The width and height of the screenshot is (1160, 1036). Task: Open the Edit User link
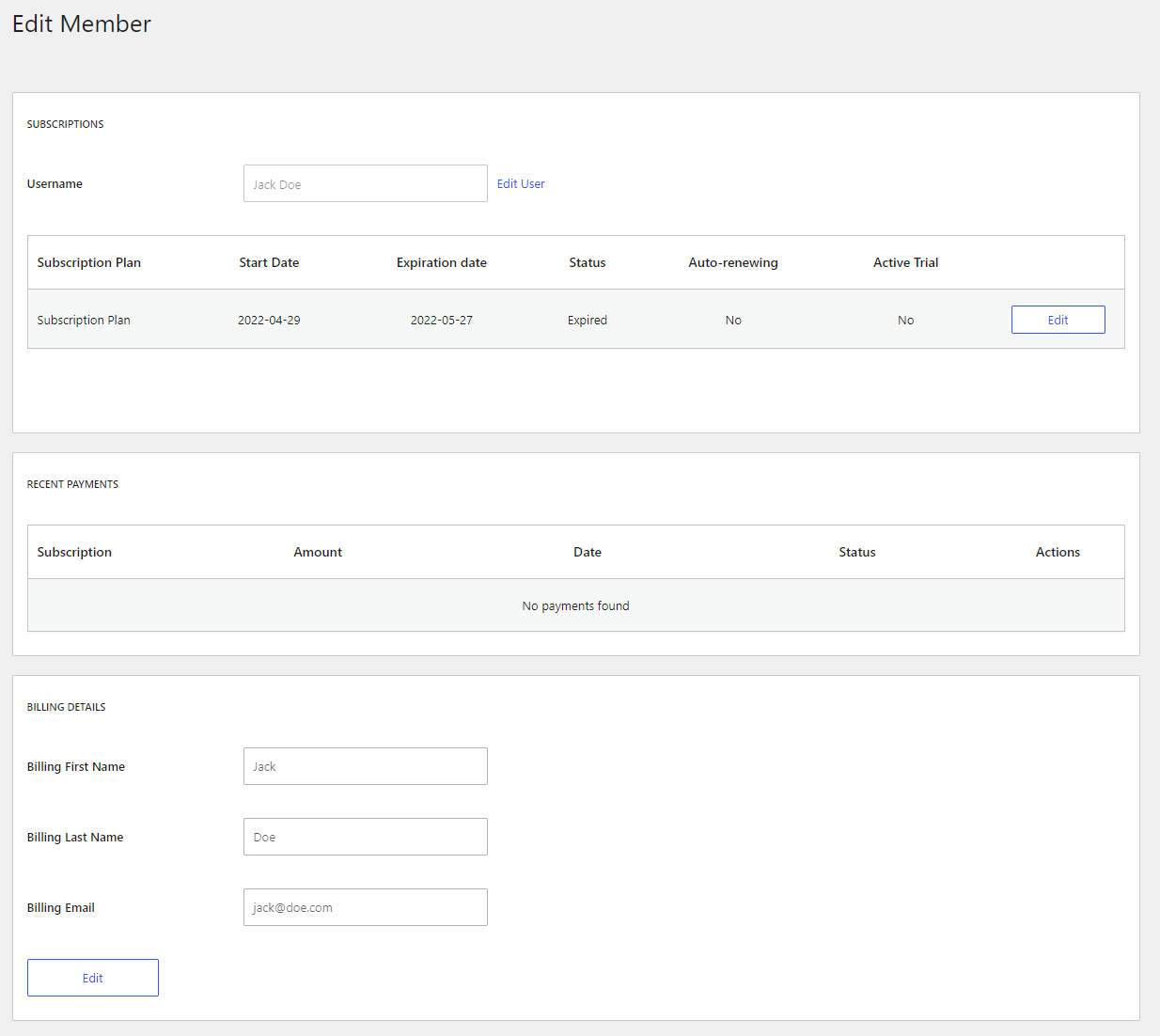[x=521, y=183]
